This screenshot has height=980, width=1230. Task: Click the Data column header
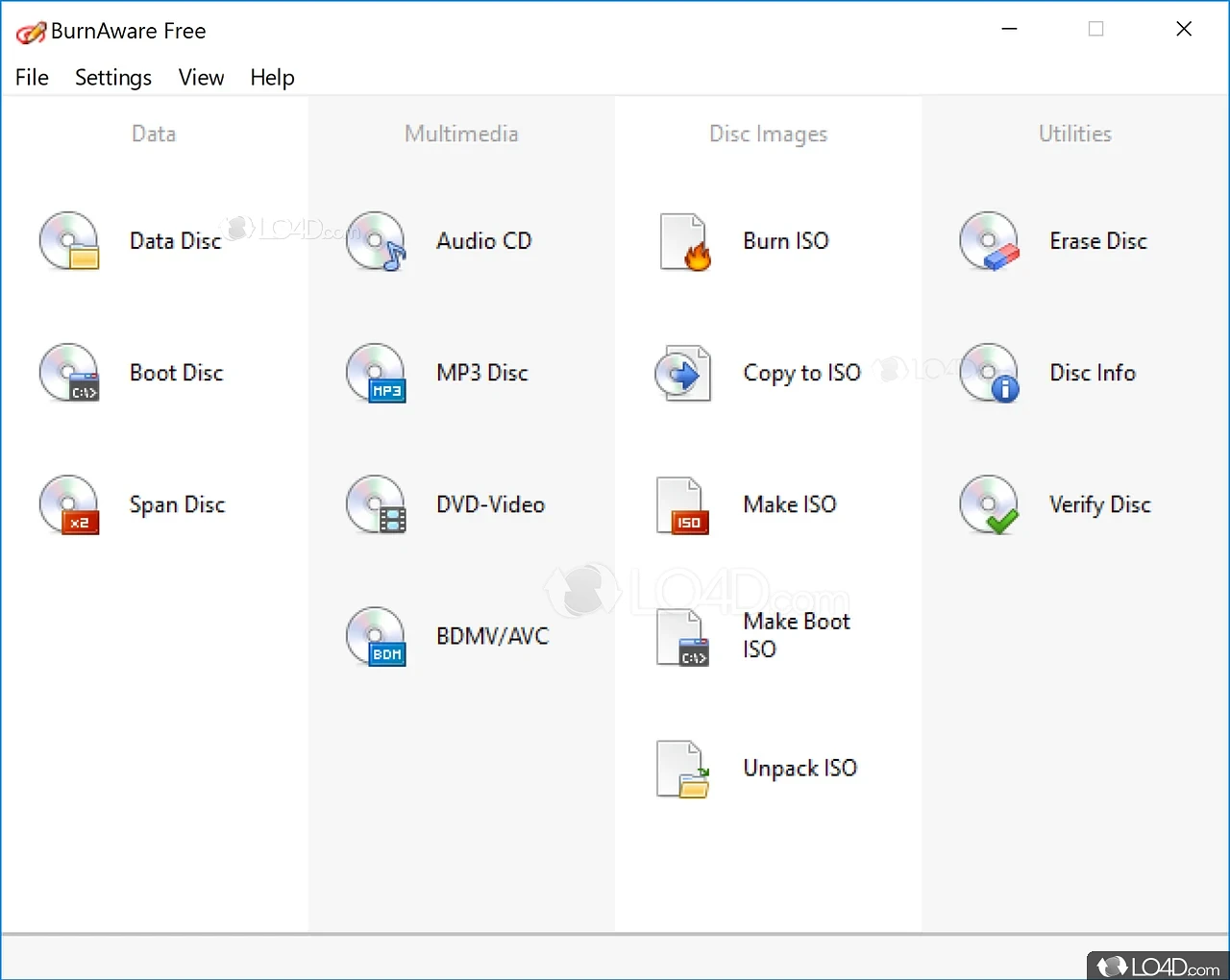coord(154,134)
